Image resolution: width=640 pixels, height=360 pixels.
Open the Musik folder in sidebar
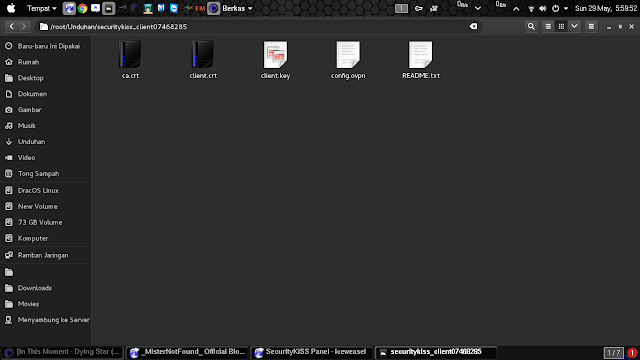coord(45,126)
